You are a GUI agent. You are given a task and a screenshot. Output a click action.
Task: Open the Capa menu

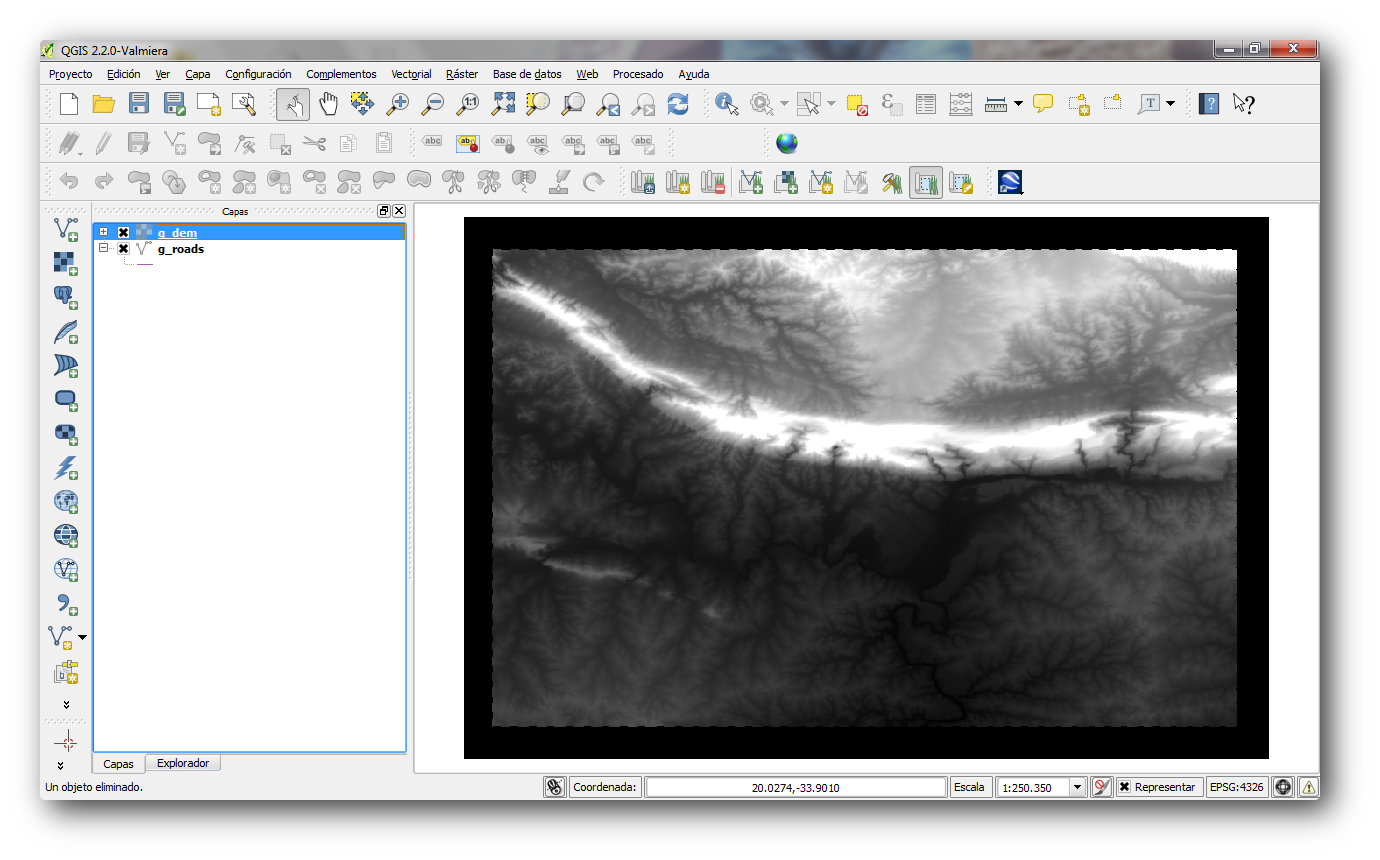coord(198,74)
